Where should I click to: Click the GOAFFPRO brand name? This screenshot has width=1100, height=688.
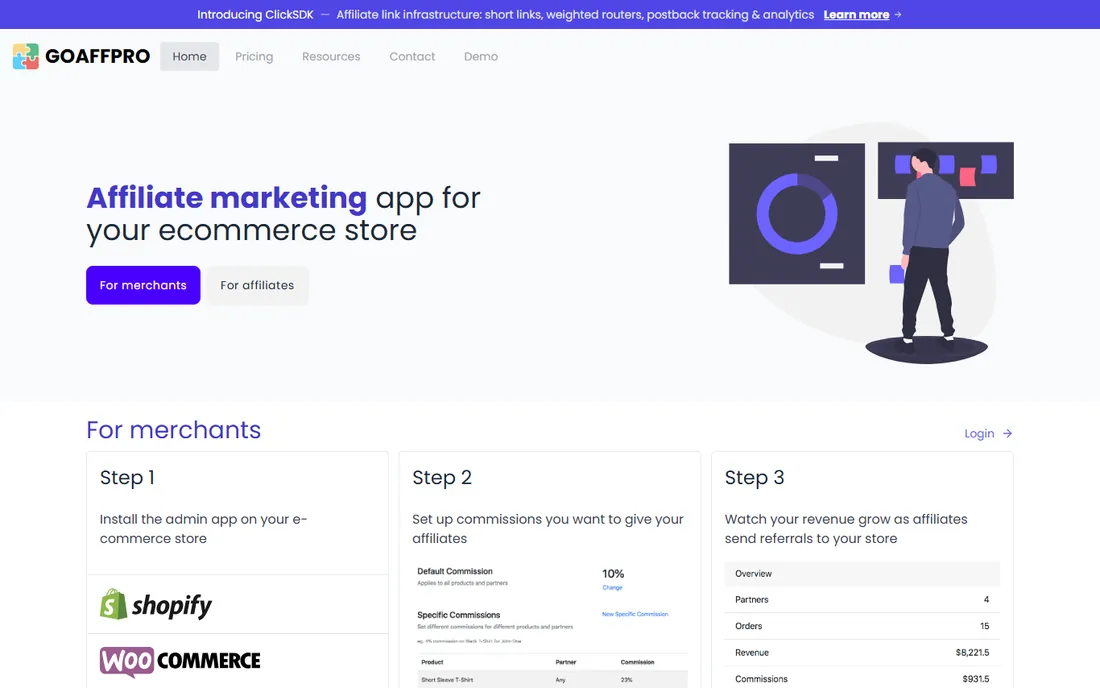[98, 56]
